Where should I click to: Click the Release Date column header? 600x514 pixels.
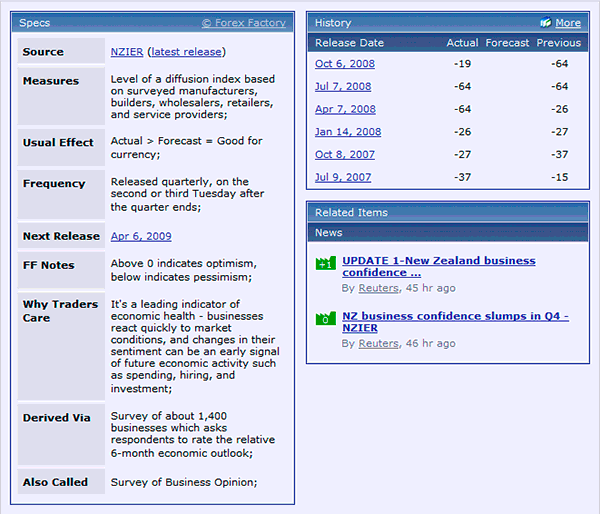pyautogui.click(x=349, y=43)
